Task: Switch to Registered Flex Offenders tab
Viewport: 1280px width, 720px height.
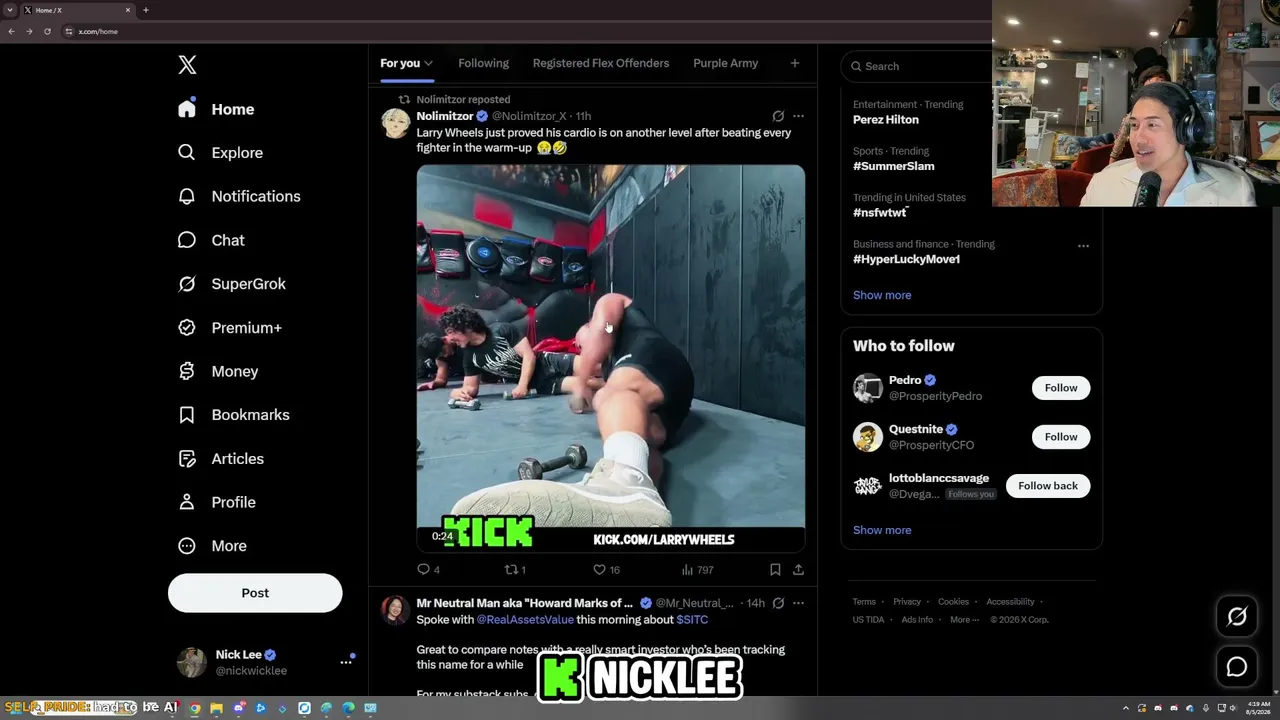Action: (601, 63)
